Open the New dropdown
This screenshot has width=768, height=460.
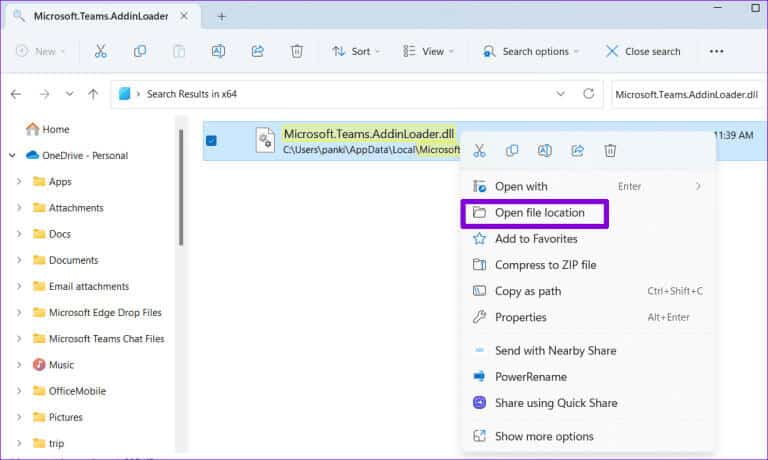[x=40, y=51]
